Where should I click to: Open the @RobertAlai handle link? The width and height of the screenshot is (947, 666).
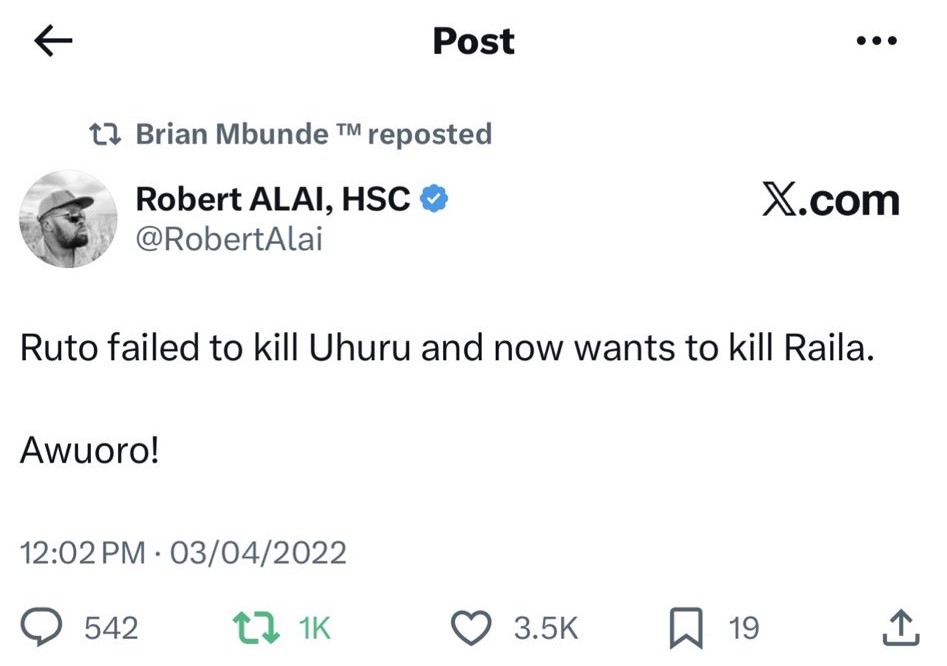pos(230,239)
